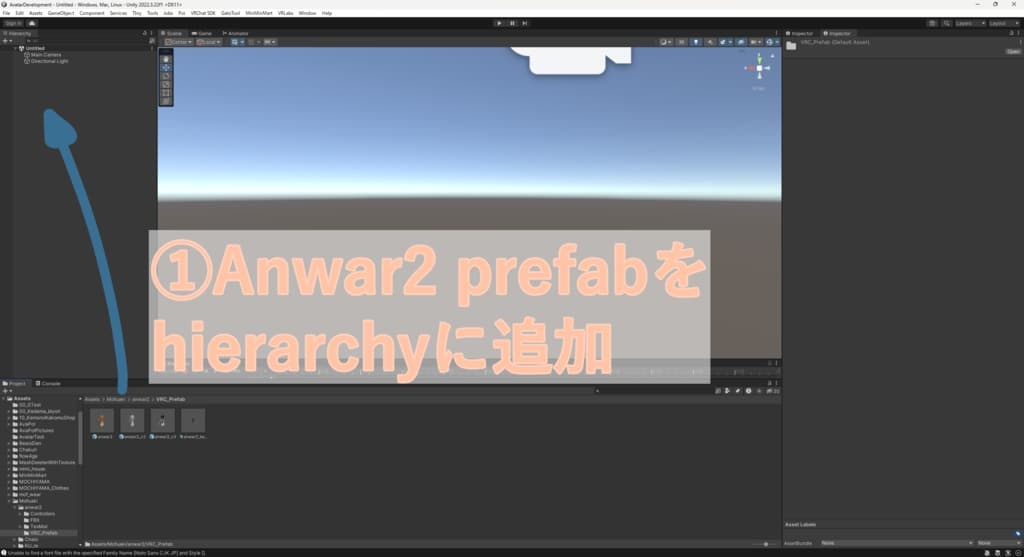Click the Project folder tree scrollbar

click(80, 438)
